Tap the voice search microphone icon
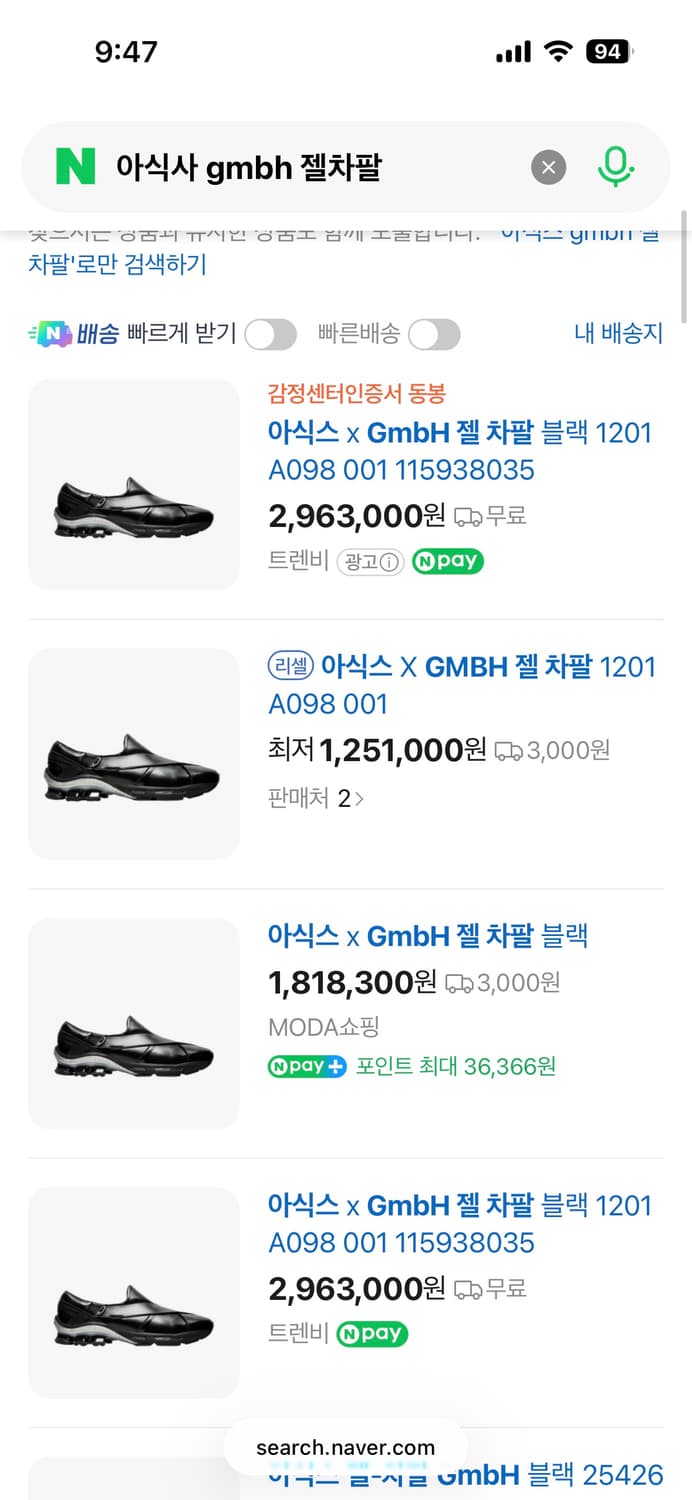 tap(616, 168)
